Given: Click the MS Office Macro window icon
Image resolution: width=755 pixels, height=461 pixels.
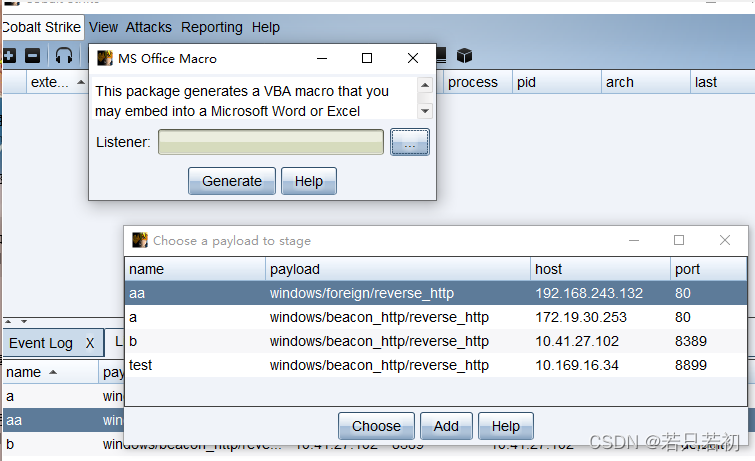Looking at the screenshot, I should point(104,58).
